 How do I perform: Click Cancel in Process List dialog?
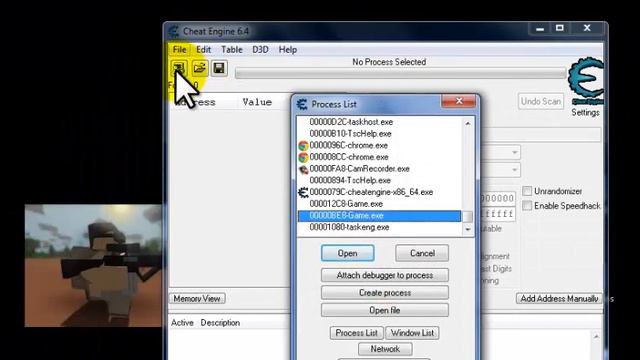tap(422, 253)
